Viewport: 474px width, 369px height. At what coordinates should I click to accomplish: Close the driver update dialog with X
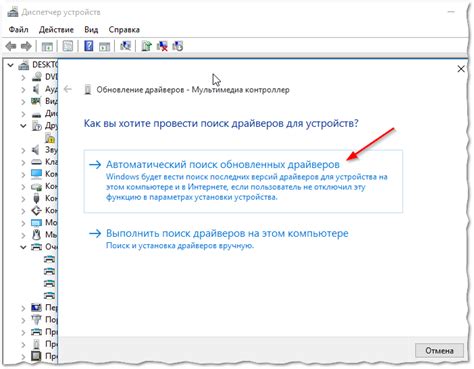[x=461, y=69]
